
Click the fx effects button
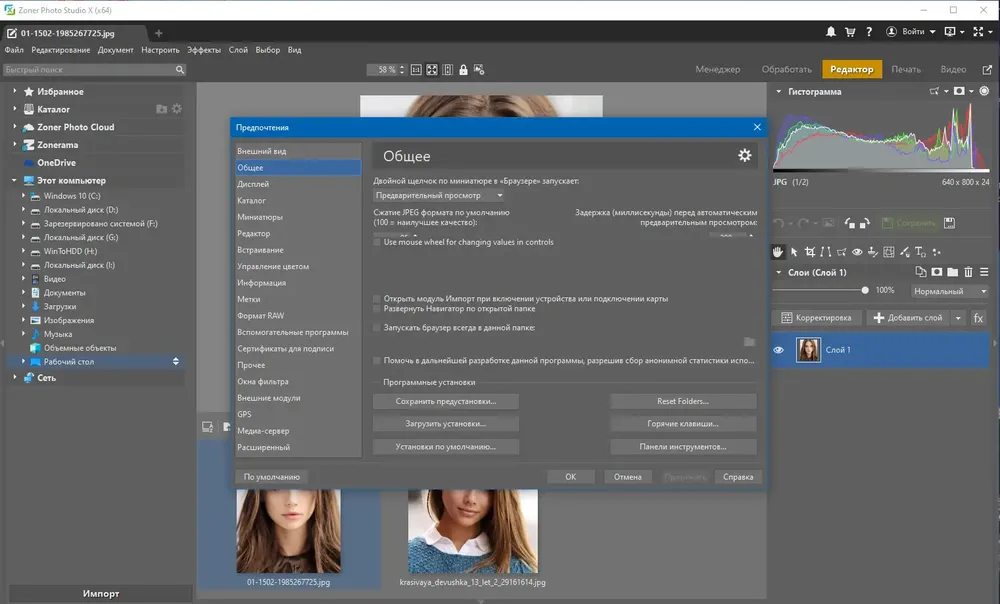coord(978,318)
